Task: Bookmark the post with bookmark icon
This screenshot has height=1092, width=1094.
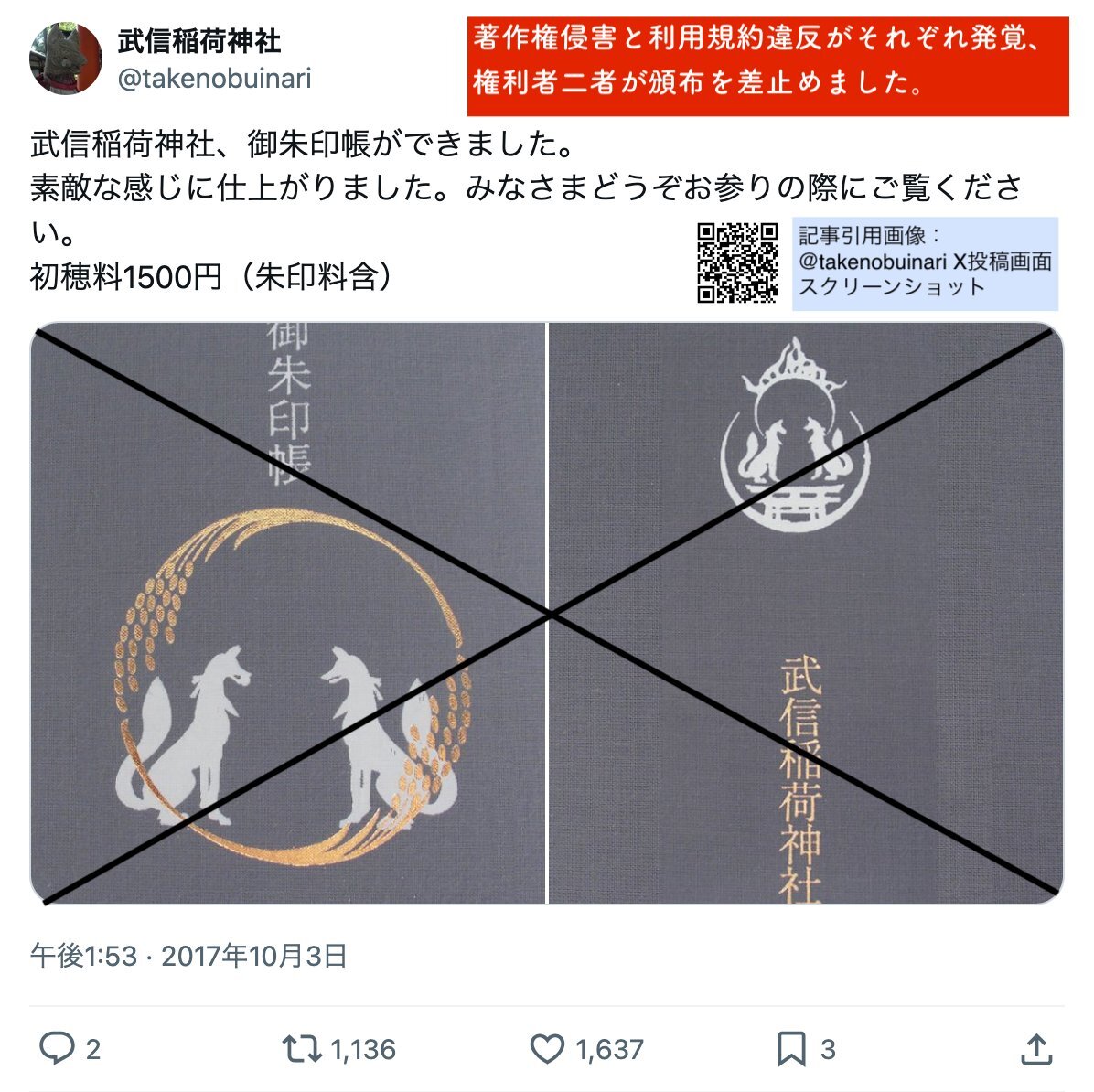Action: pyautogui.click(x=792, y=1049)
